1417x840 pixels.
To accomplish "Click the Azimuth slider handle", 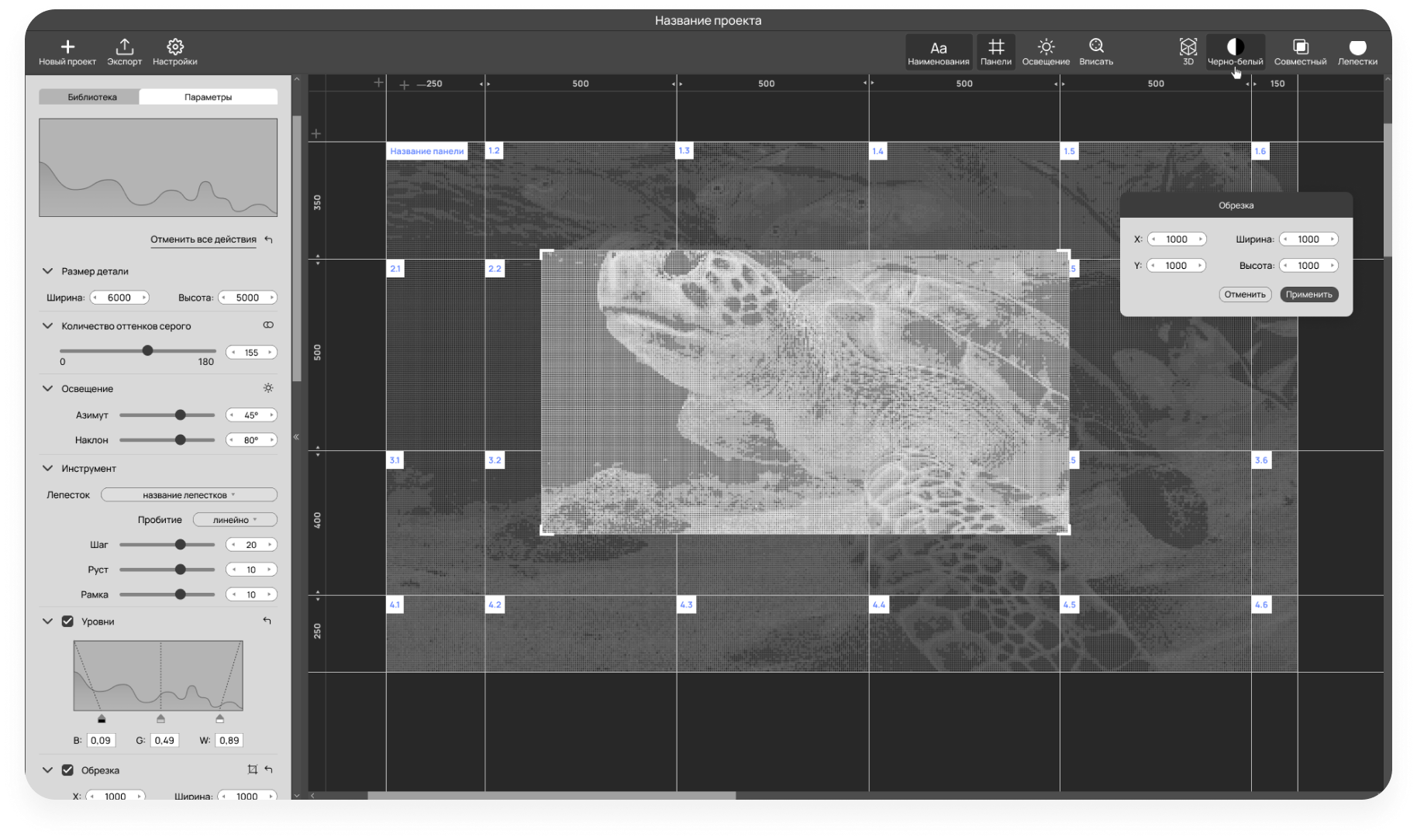I will (180, 415).
